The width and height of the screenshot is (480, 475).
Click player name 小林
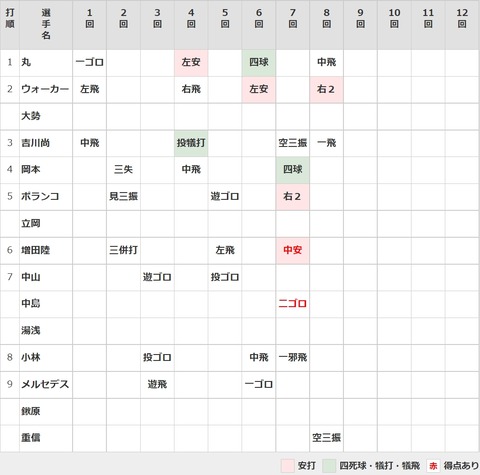click(31, 357)
